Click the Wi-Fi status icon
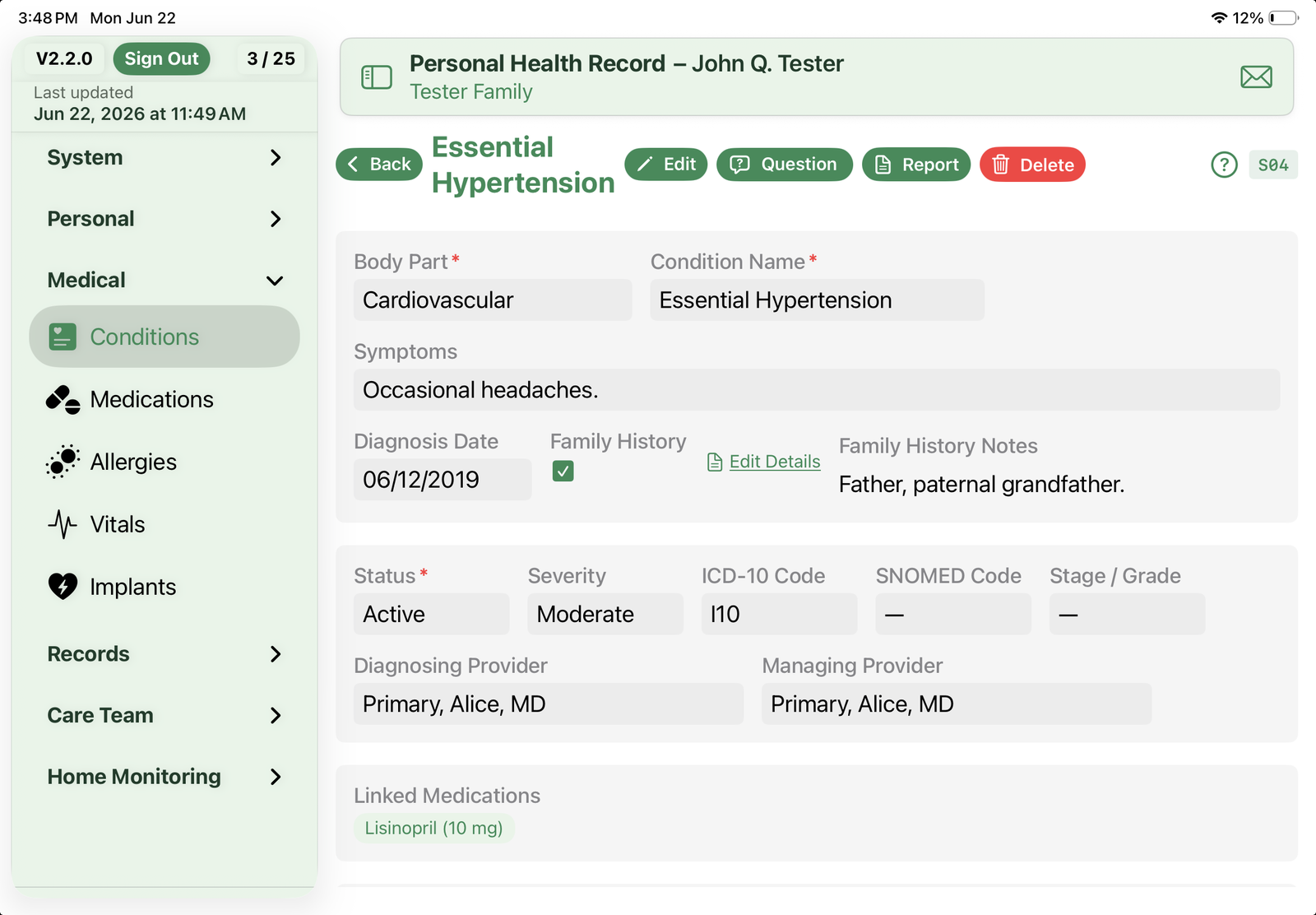Screen dimensions: 1316x915 pos(1219,18)
